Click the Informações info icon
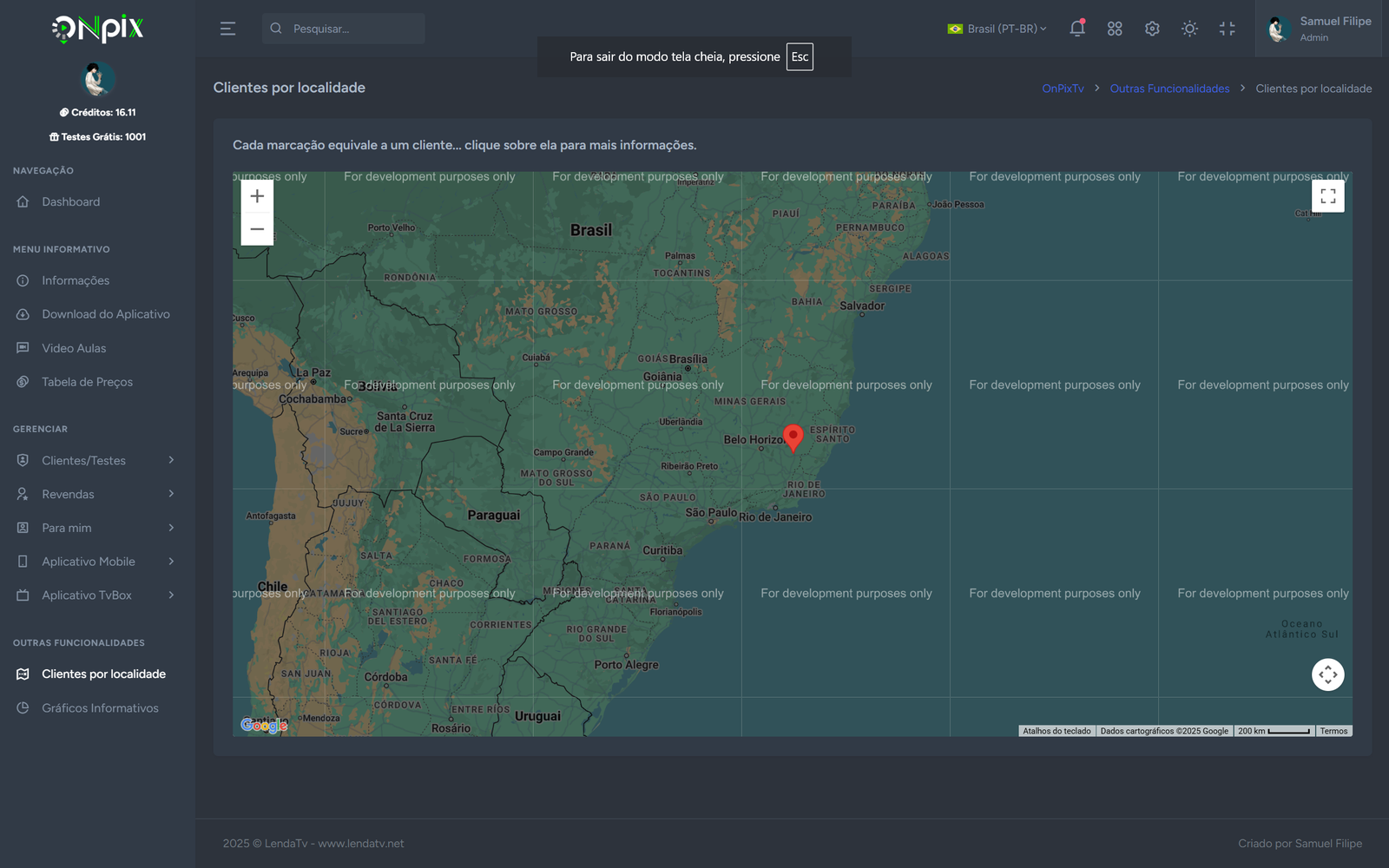 23,280
